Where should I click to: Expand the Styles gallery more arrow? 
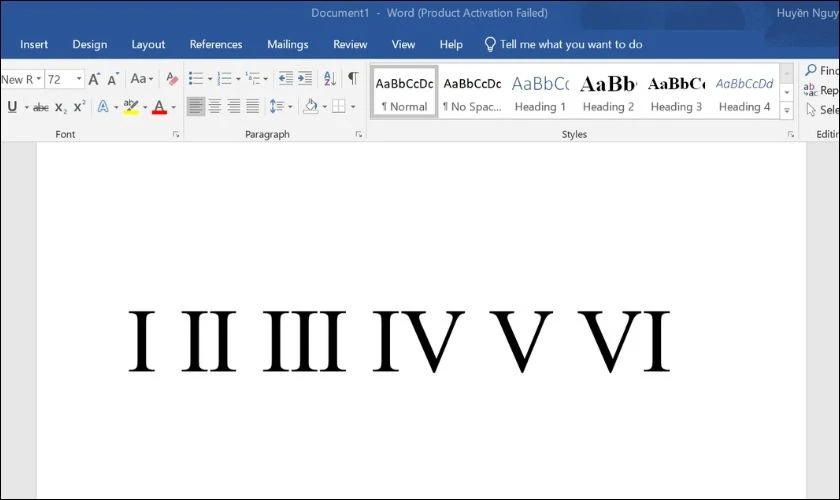[787, 109]
